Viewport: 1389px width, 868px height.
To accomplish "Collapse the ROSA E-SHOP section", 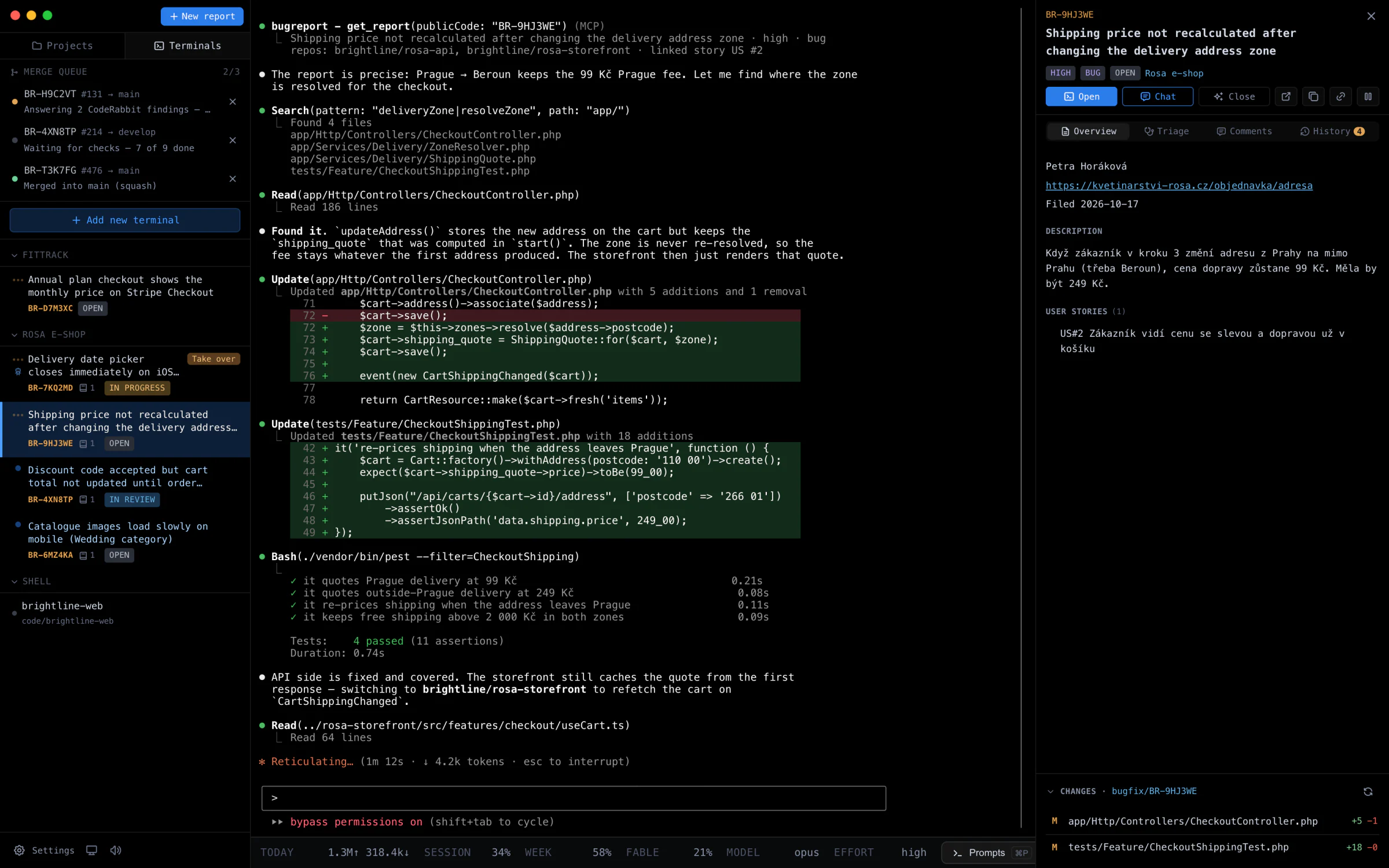I will [x=14, y=335].
